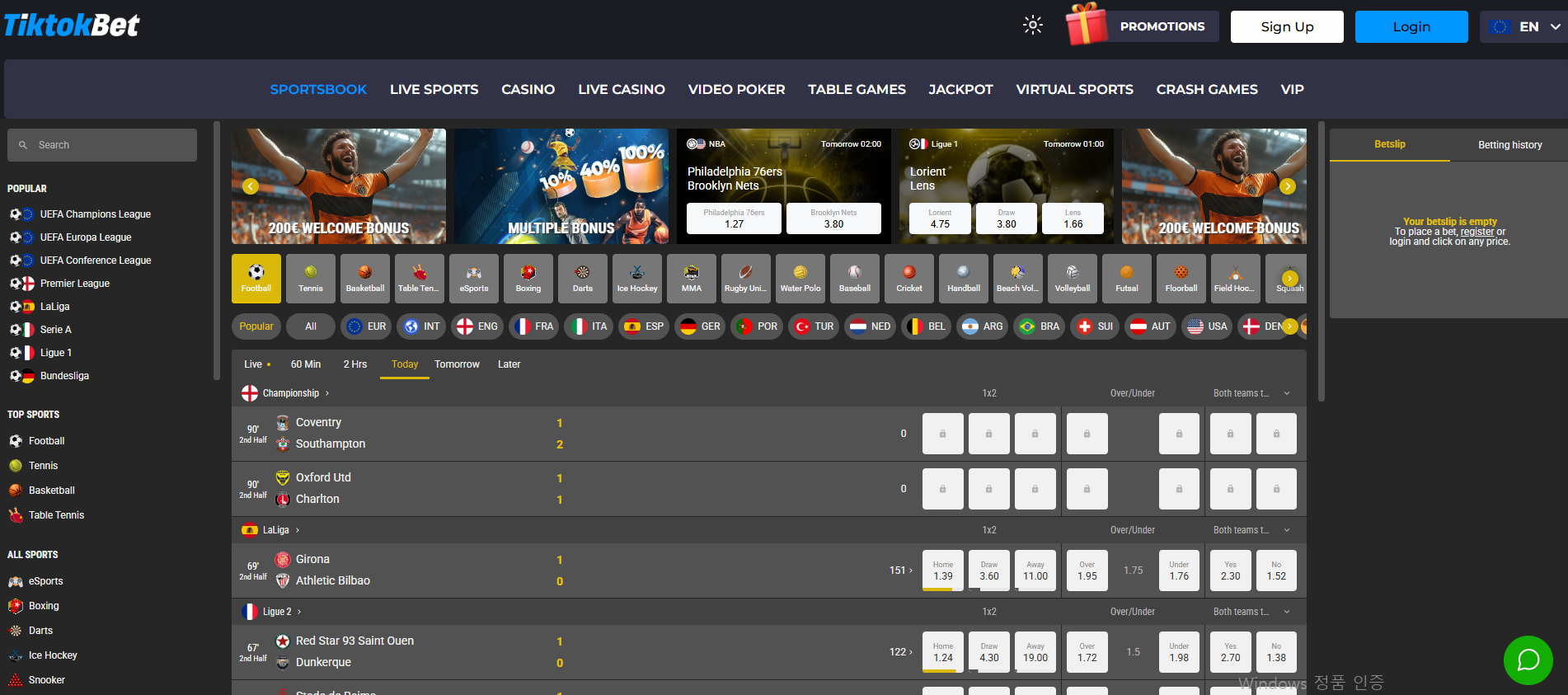Click the sidebar Search field

click(102, 145)
